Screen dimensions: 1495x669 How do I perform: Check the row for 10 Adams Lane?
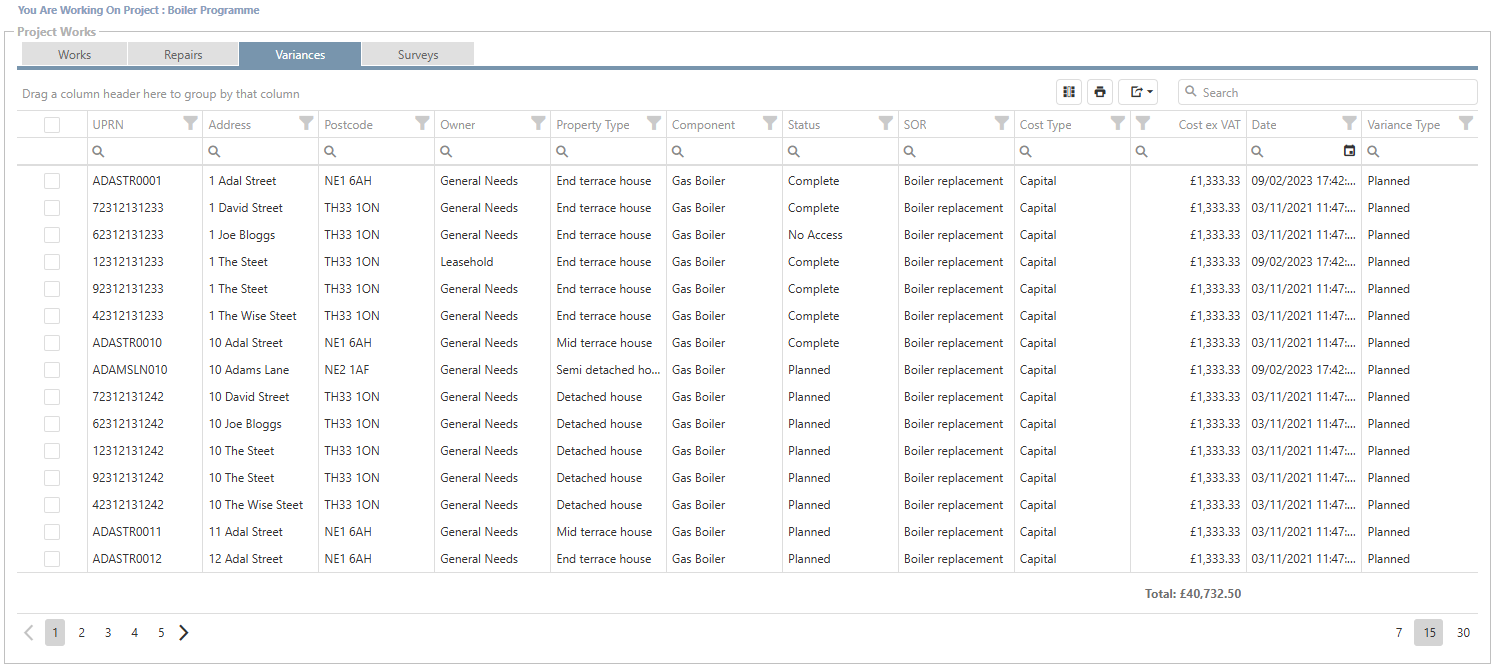pyautogui.click(x=52, y=370)
